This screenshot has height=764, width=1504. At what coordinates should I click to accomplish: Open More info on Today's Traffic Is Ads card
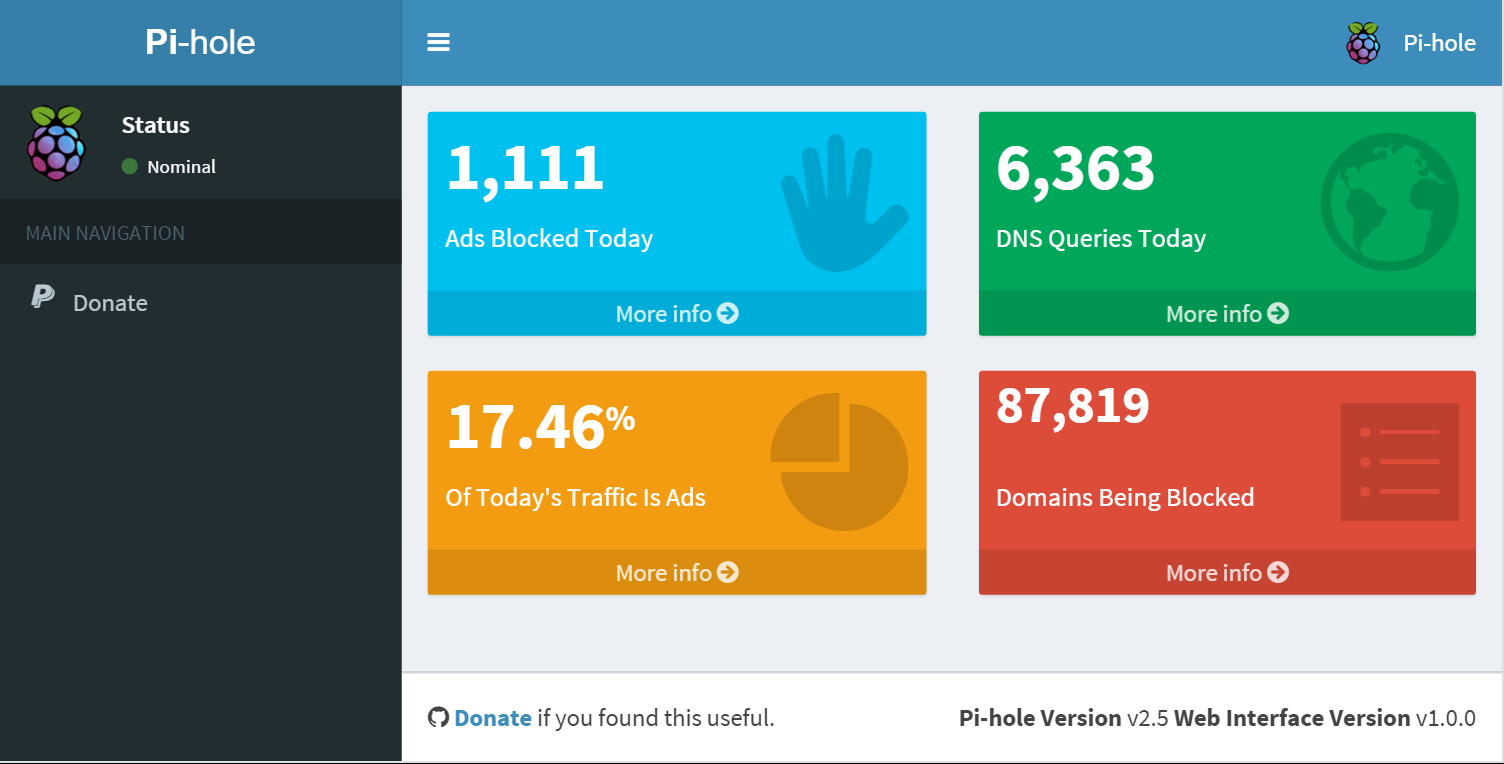click(677, 572)
